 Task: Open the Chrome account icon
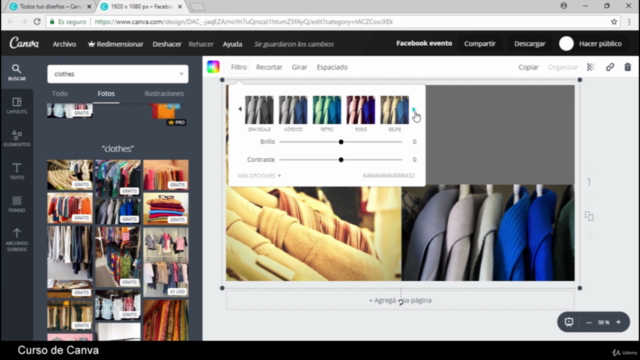(x=564, y=6)
